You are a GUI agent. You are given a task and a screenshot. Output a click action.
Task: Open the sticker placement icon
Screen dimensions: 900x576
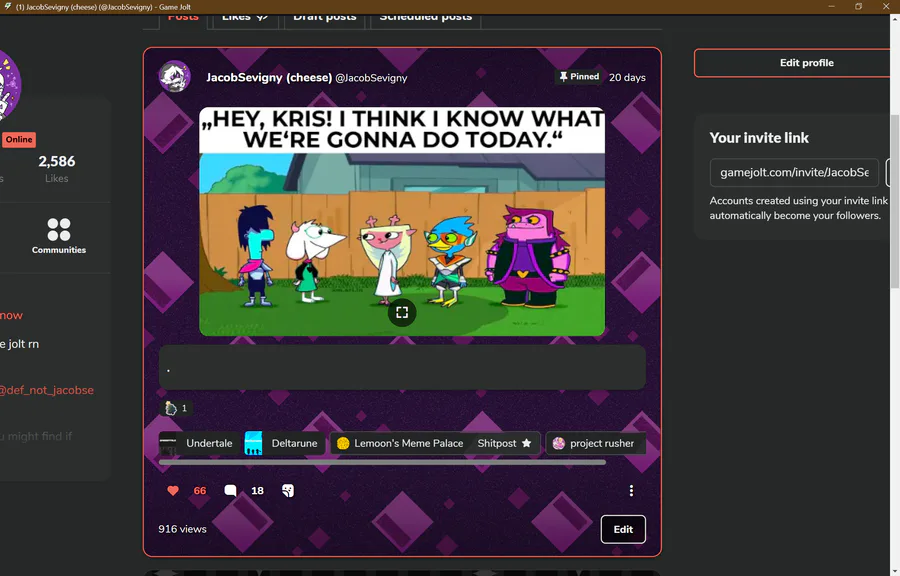tap(288, 491)
